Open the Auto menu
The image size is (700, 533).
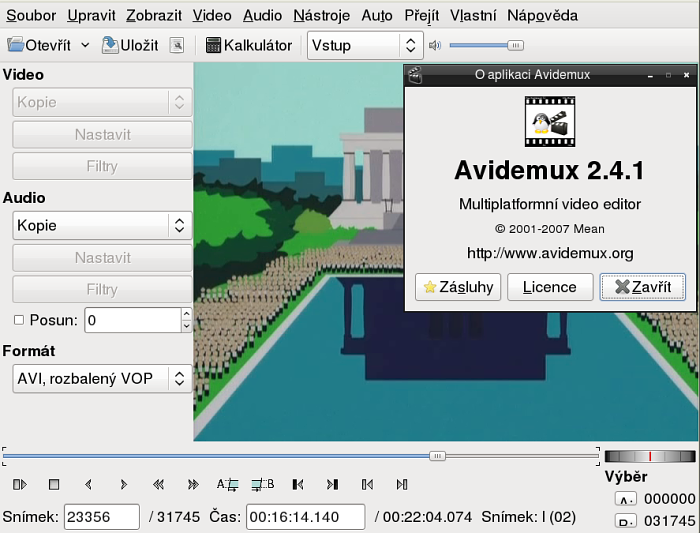(x=377, y=16)
